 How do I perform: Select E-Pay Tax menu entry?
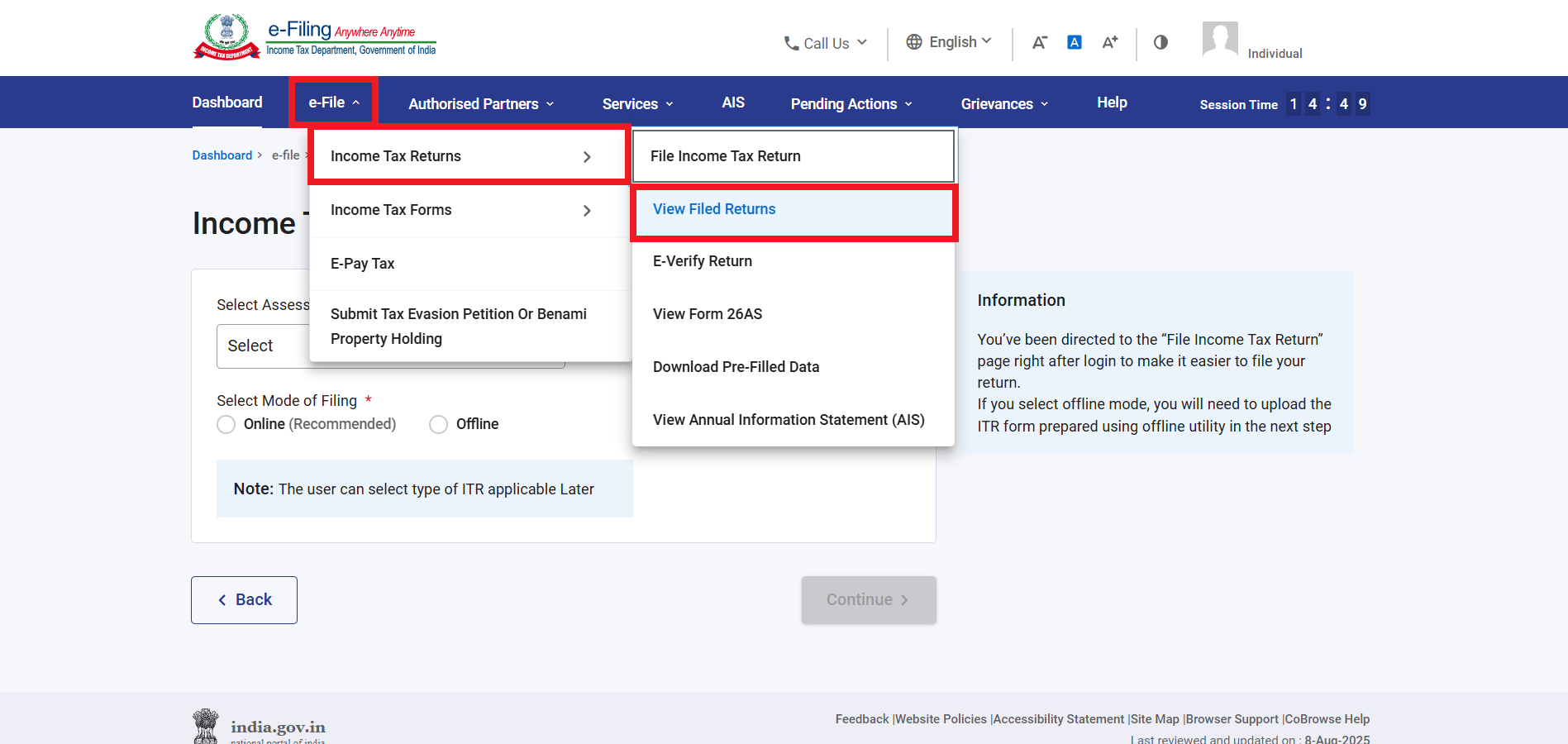click(363, 264)
